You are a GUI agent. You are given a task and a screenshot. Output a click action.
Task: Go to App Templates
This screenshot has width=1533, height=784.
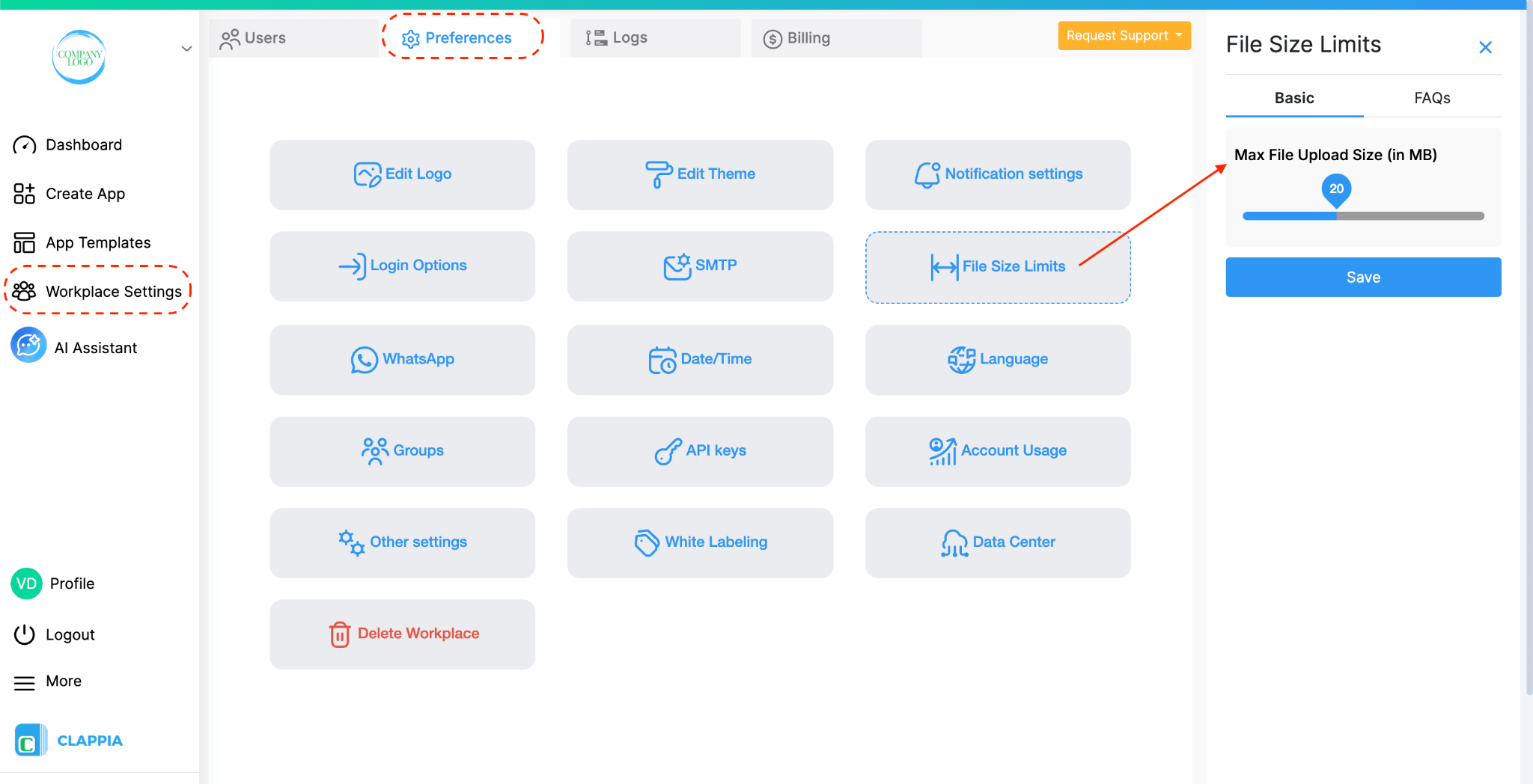pos(98,242)
